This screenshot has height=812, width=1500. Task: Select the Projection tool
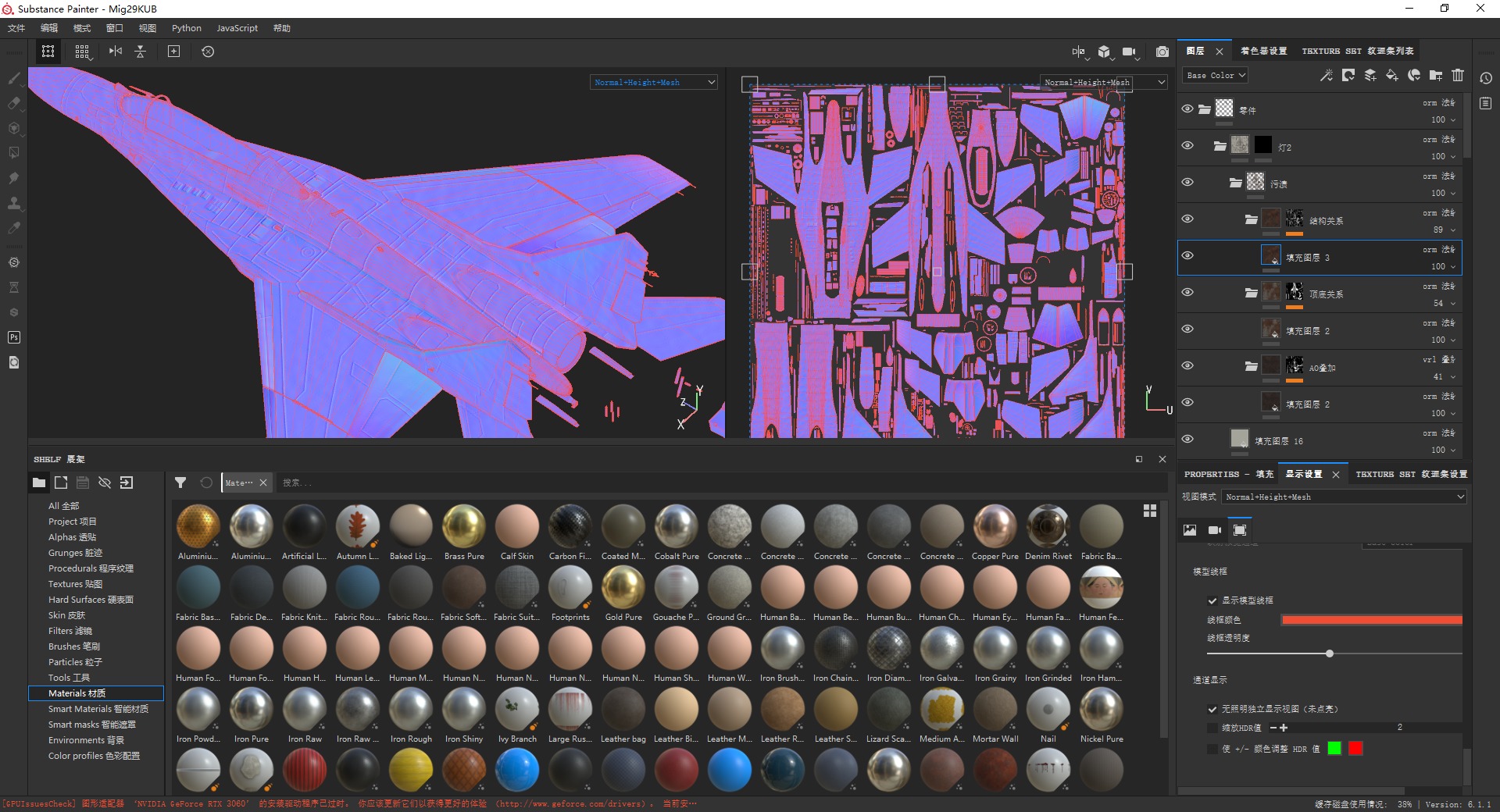13,128
